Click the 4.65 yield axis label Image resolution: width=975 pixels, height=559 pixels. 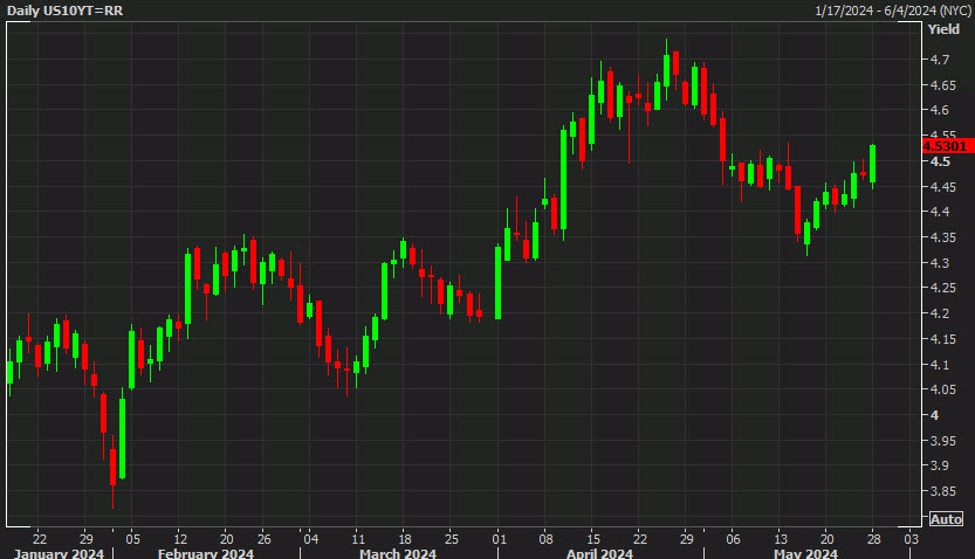(x=943, y=85)
